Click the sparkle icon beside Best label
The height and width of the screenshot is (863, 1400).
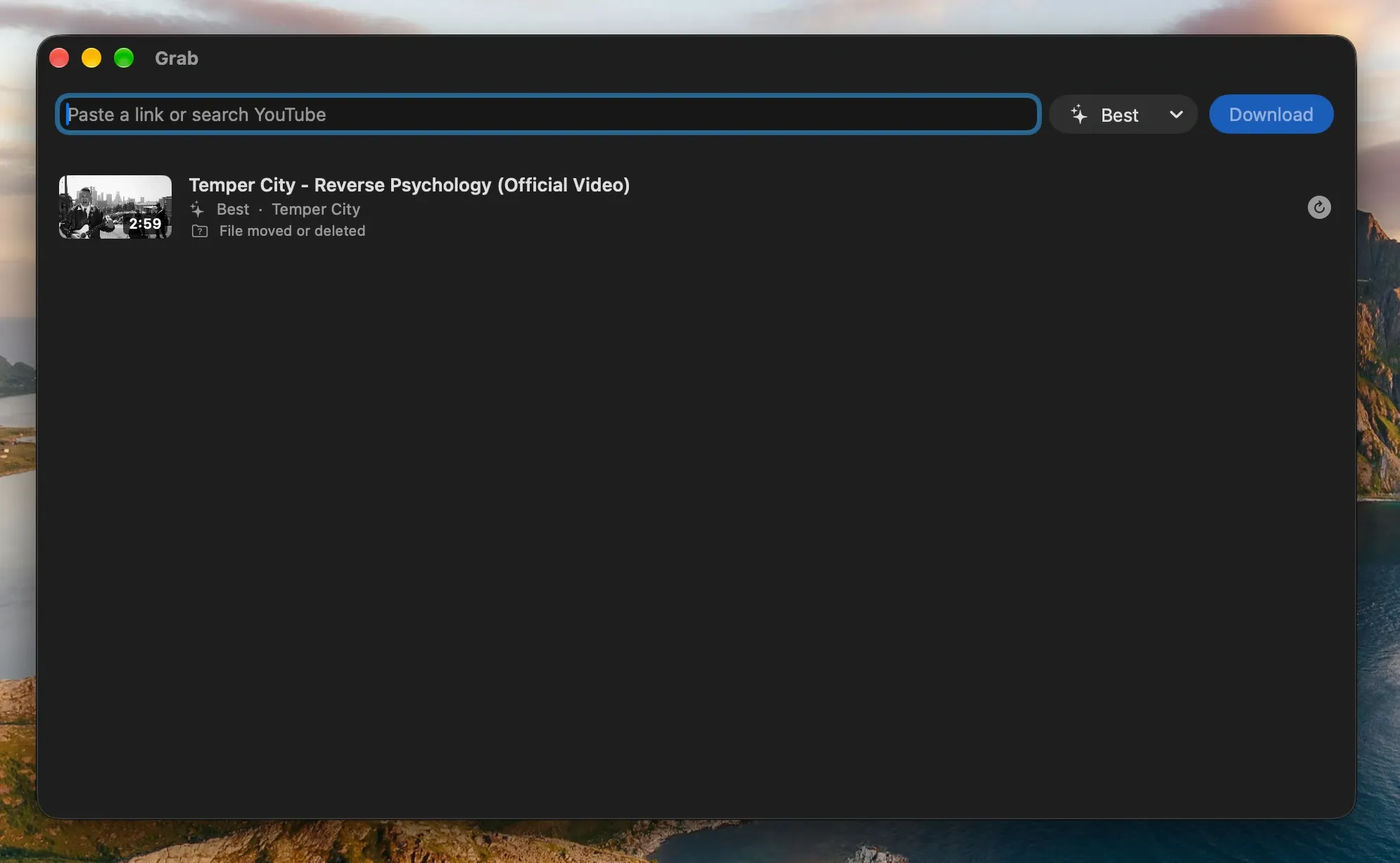point(197,209)
